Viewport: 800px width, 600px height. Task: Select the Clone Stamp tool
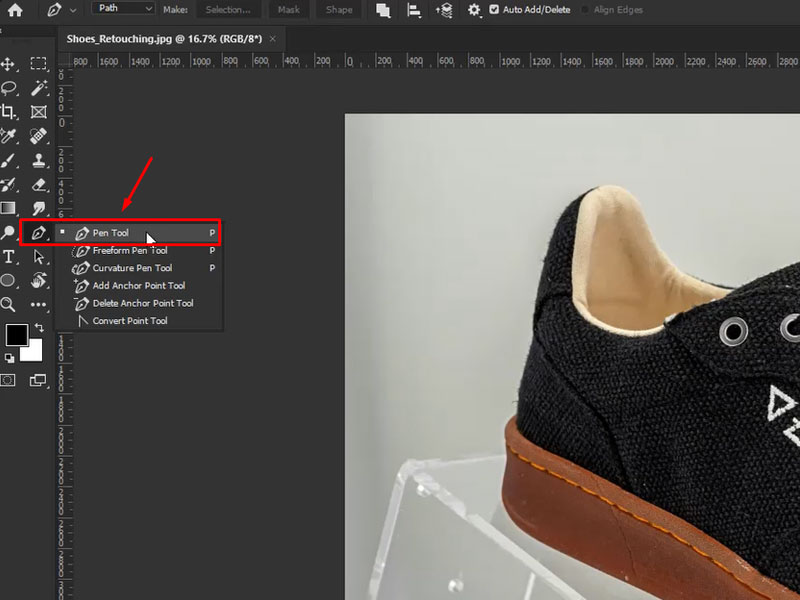37,161
